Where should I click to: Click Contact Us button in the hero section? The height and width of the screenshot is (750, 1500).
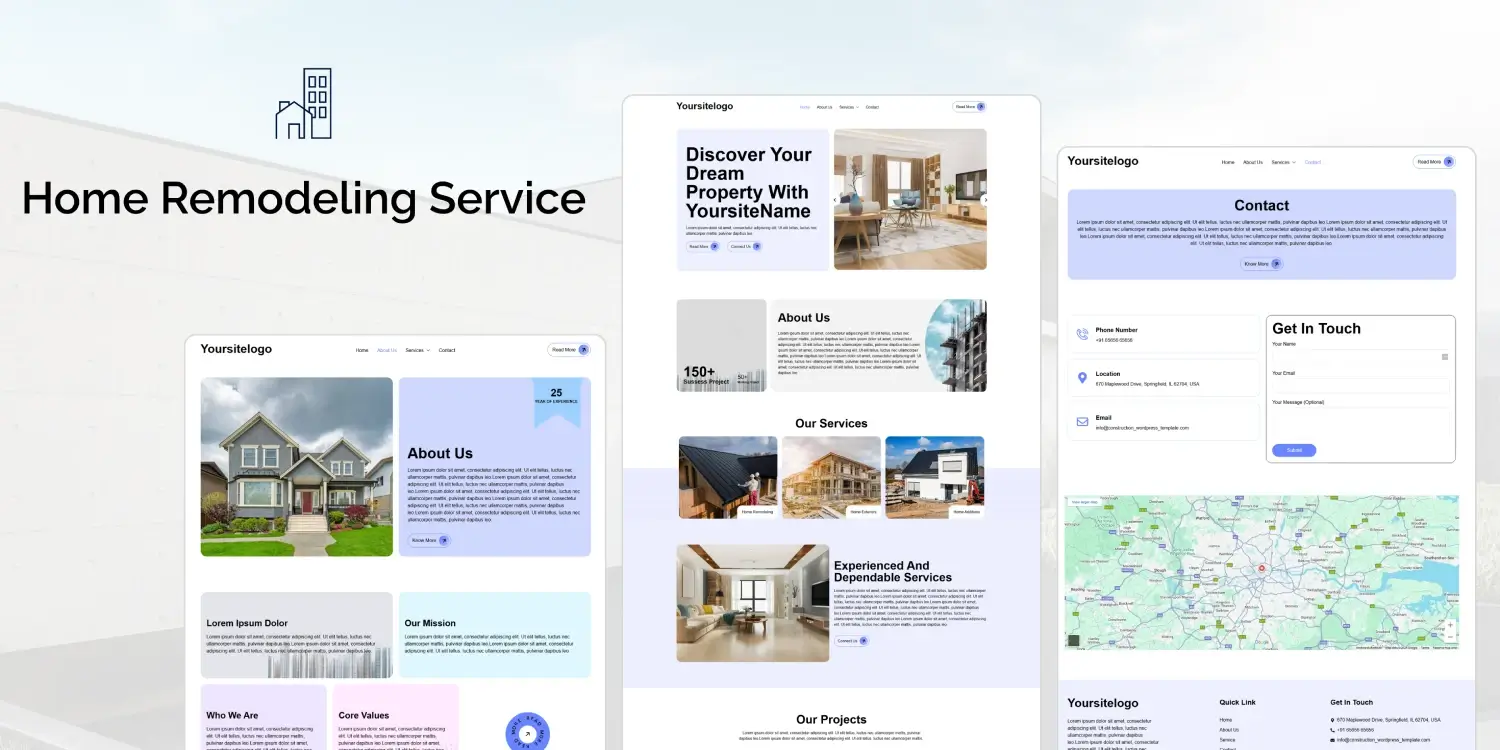tap(745, 246)
